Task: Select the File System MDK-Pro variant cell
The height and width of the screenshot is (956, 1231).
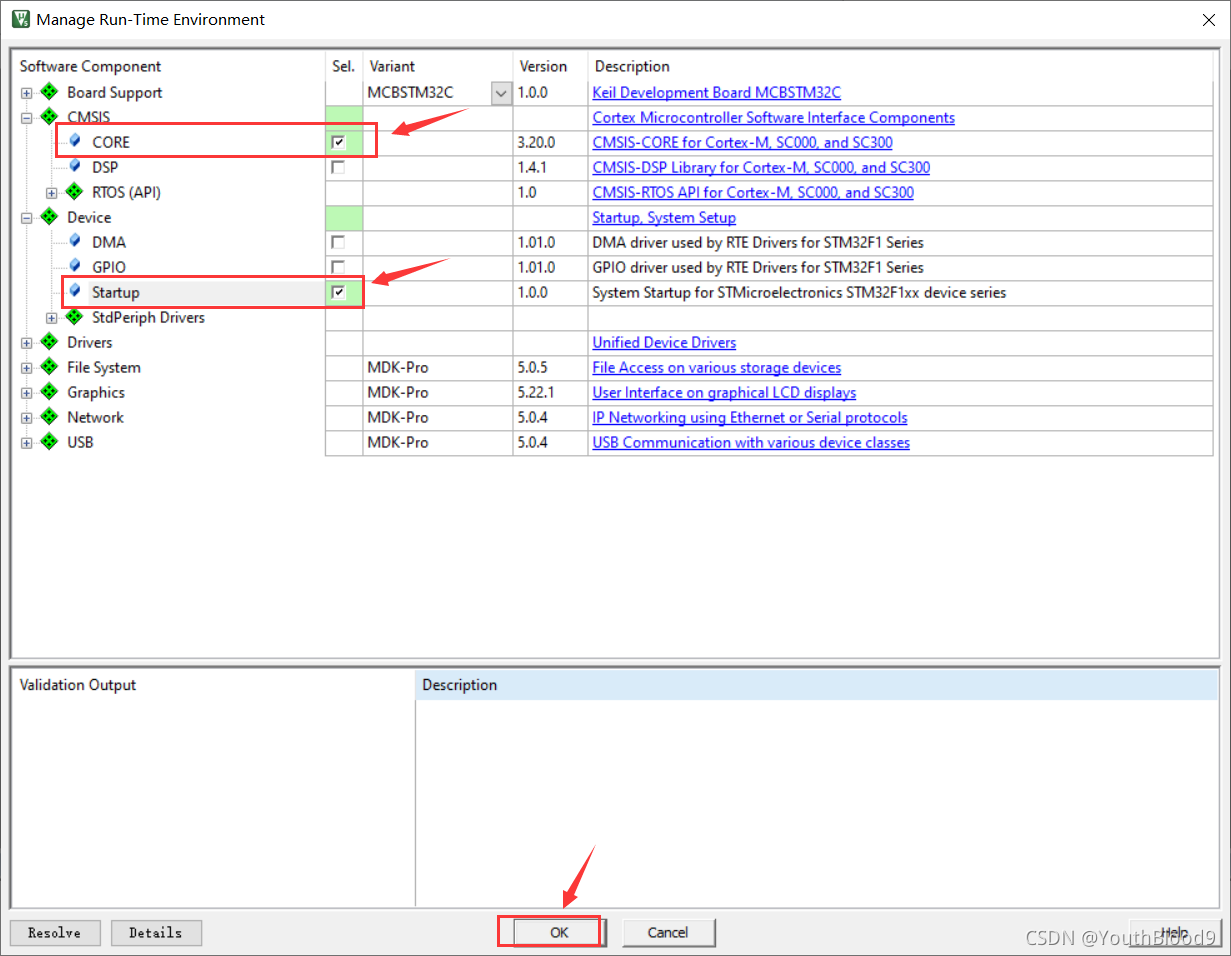Action: pyautogui.click(x=438, y=367)
